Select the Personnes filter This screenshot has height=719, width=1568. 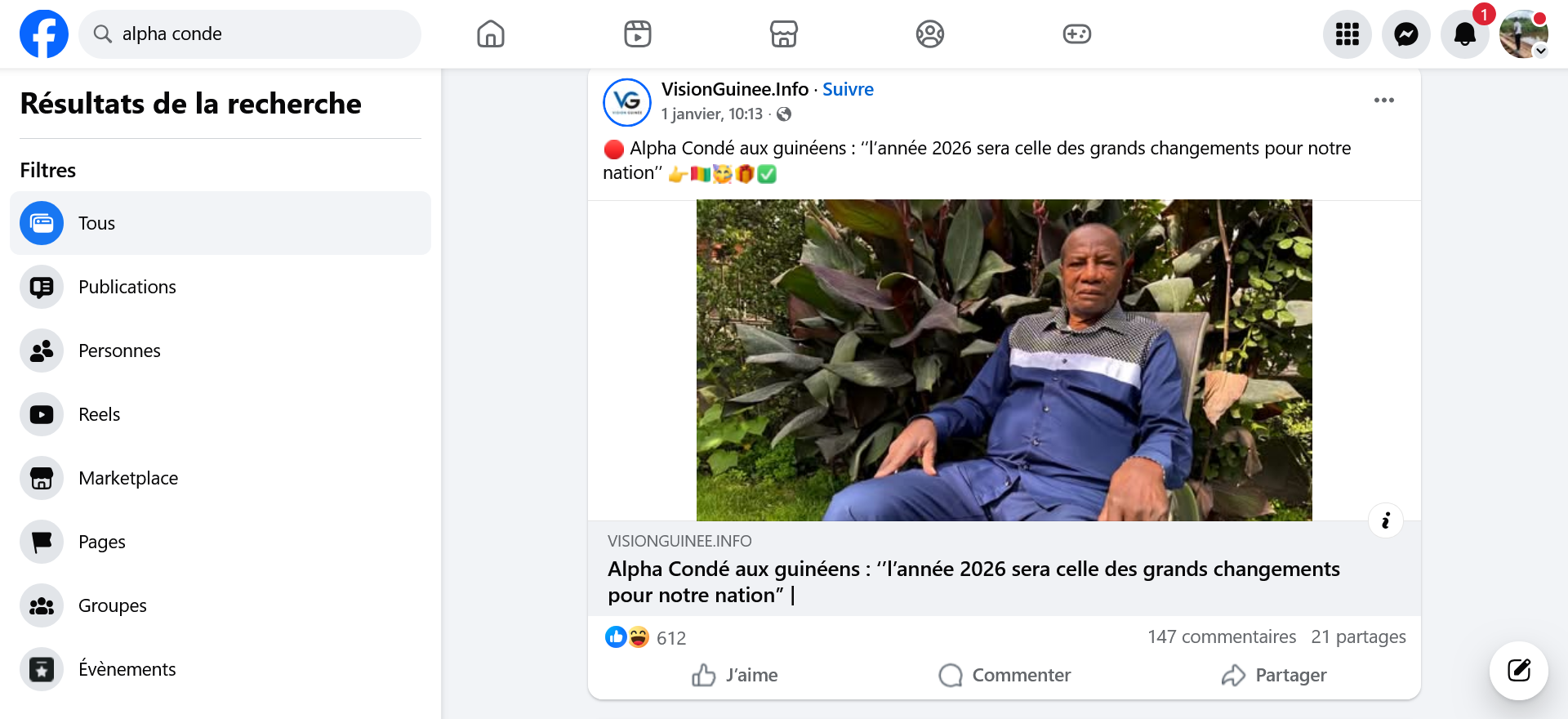tap(119, 351)
